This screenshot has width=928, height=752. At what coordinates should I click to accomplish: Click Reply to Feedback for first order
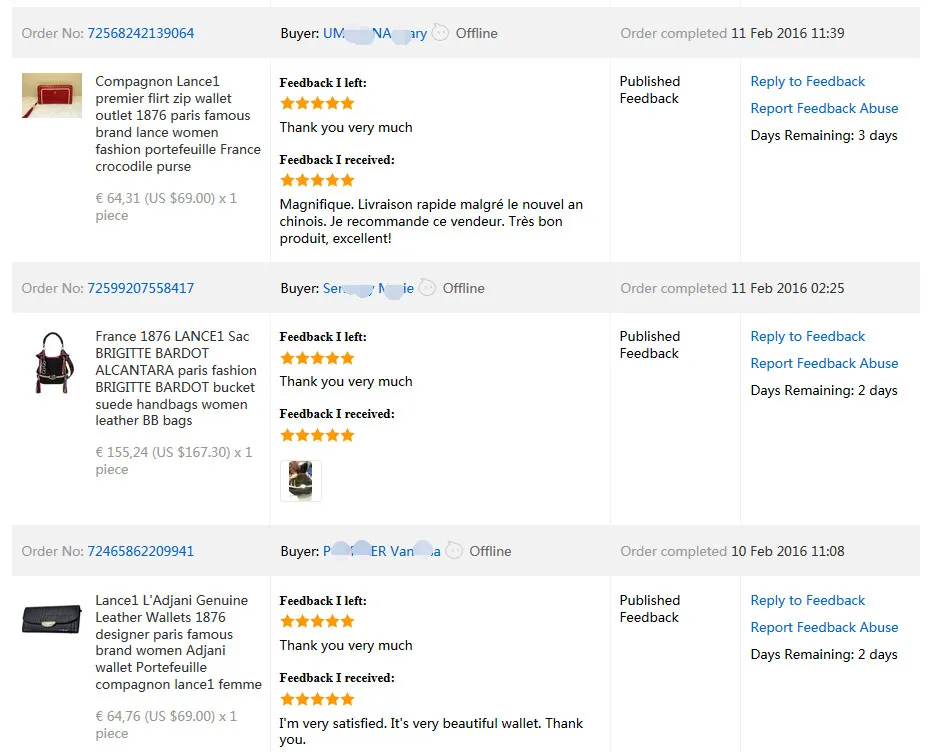[807, 81]
